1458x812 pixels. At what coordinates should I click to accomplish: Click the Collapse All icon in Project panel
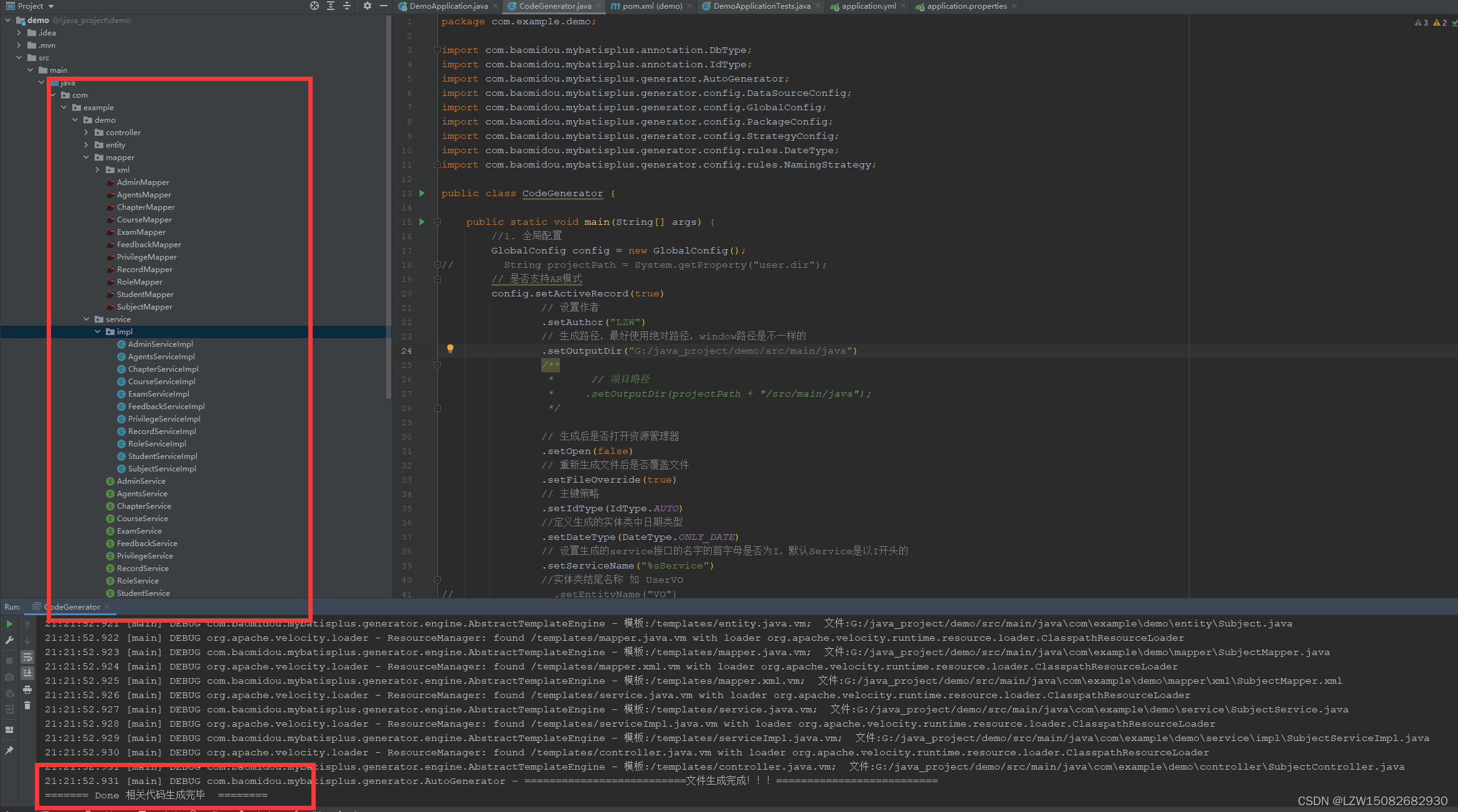click(347, 6)
